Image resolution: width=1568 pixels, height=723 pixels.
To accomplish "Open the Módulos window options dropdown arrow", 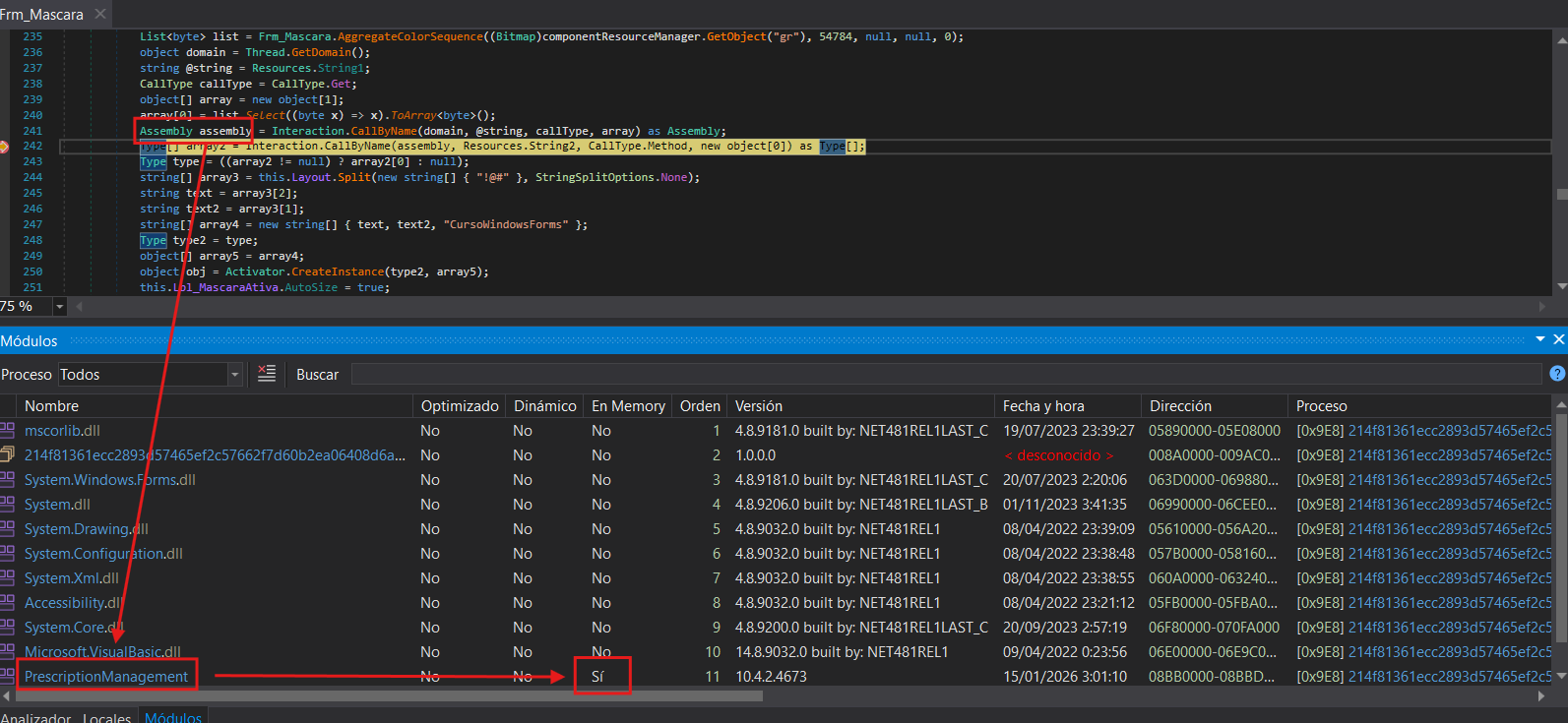I will pos(1540,339).
